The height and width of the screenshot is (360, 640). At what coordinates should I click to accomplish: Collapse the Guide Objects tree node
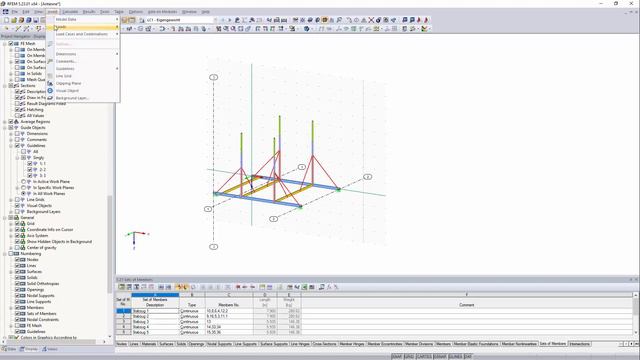pos(5,128)
